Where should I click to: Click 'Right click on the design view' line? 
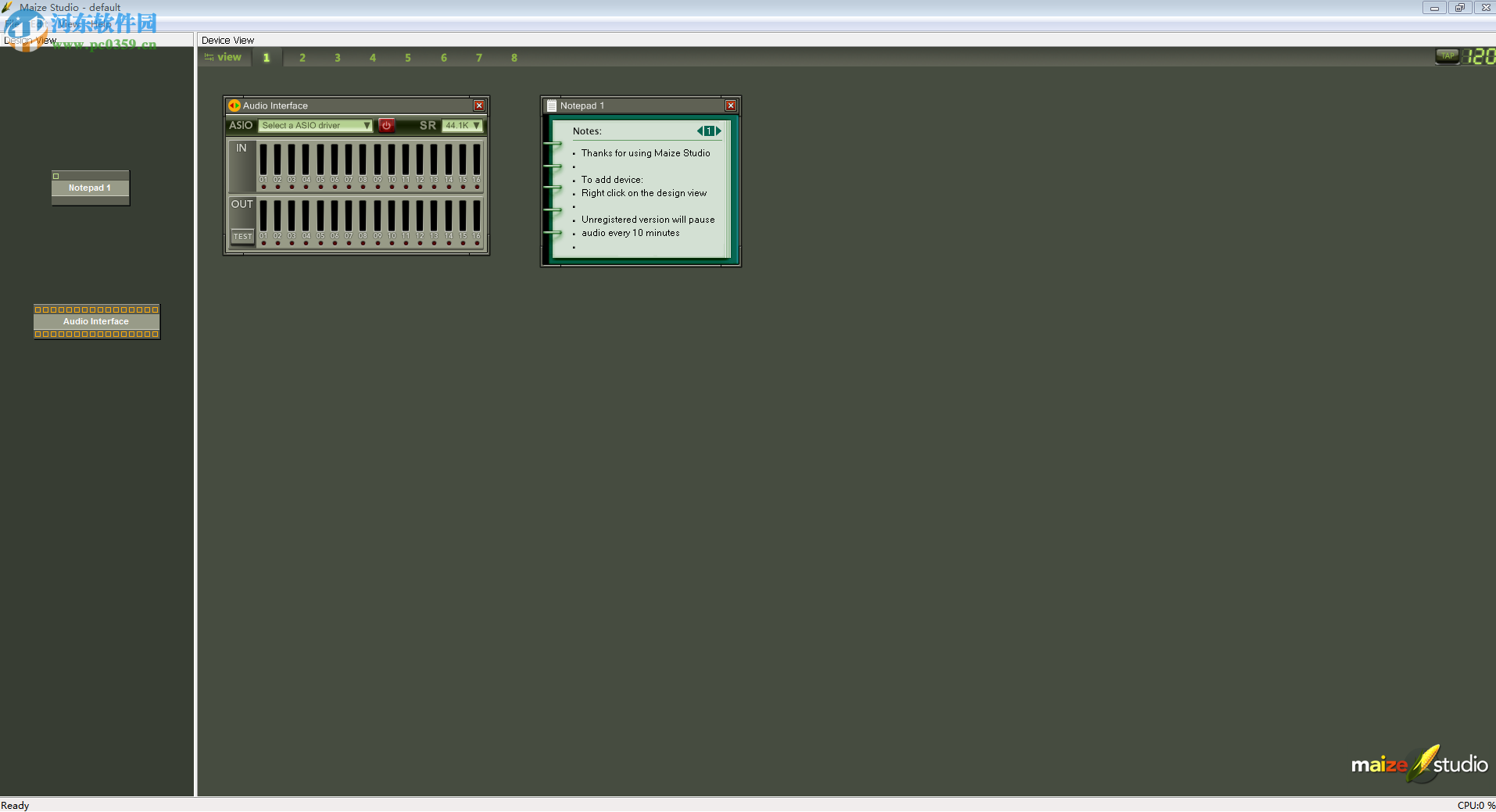[644, 193]
